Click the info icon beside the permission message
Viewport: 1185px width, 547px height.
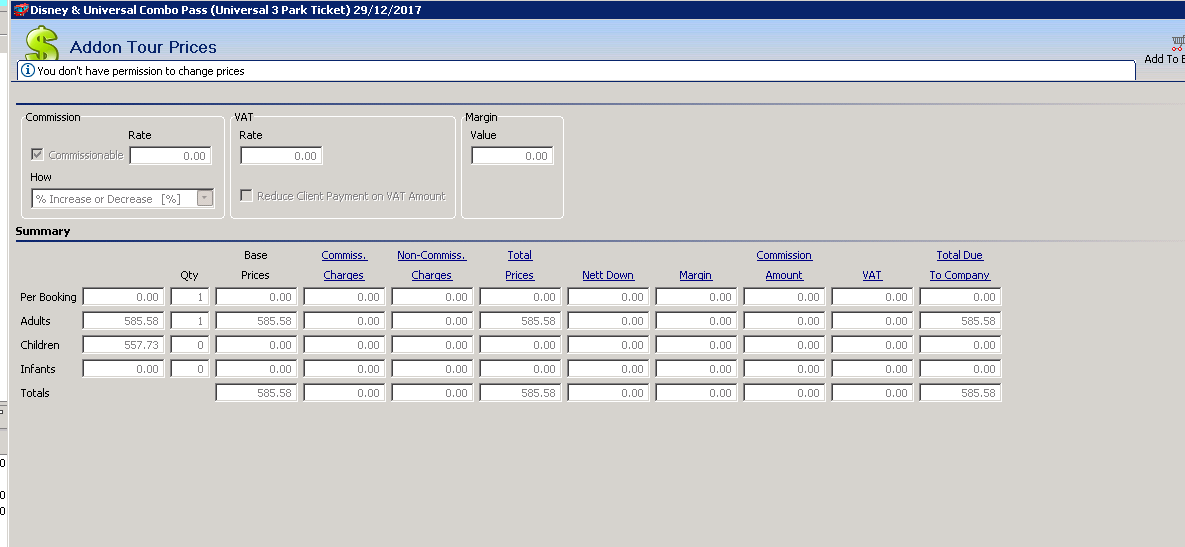(28, 70)
